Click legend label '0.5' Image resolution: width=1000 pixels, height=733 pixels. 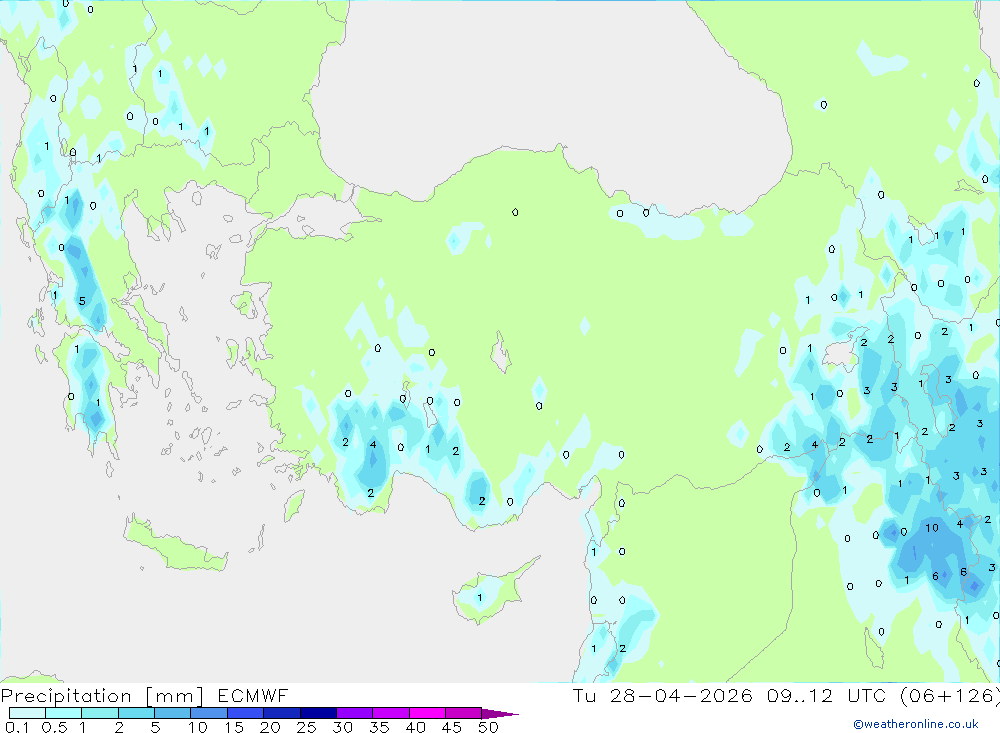[x=54, y=727]
